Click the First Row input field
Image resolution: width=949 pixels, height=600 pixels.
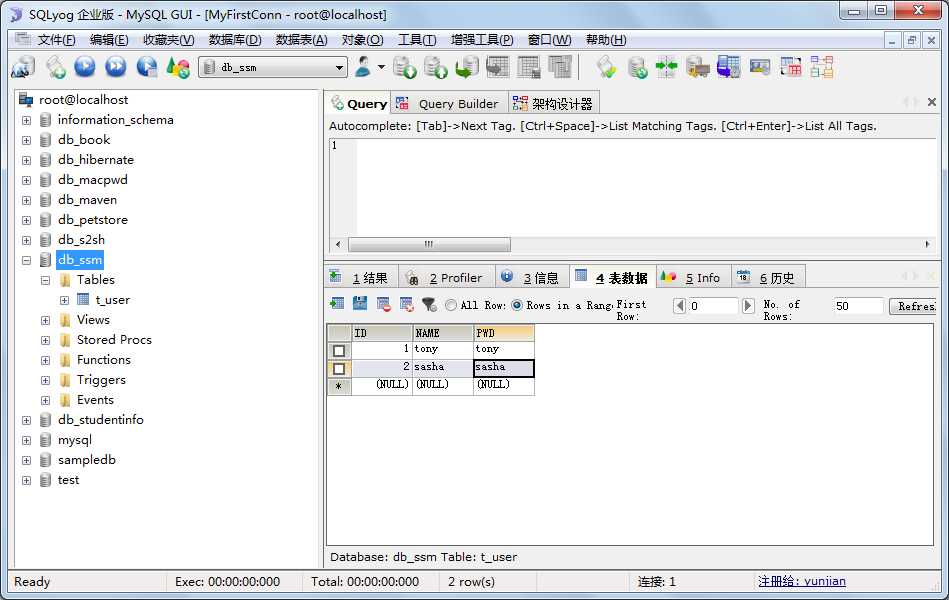coord(714,306)
